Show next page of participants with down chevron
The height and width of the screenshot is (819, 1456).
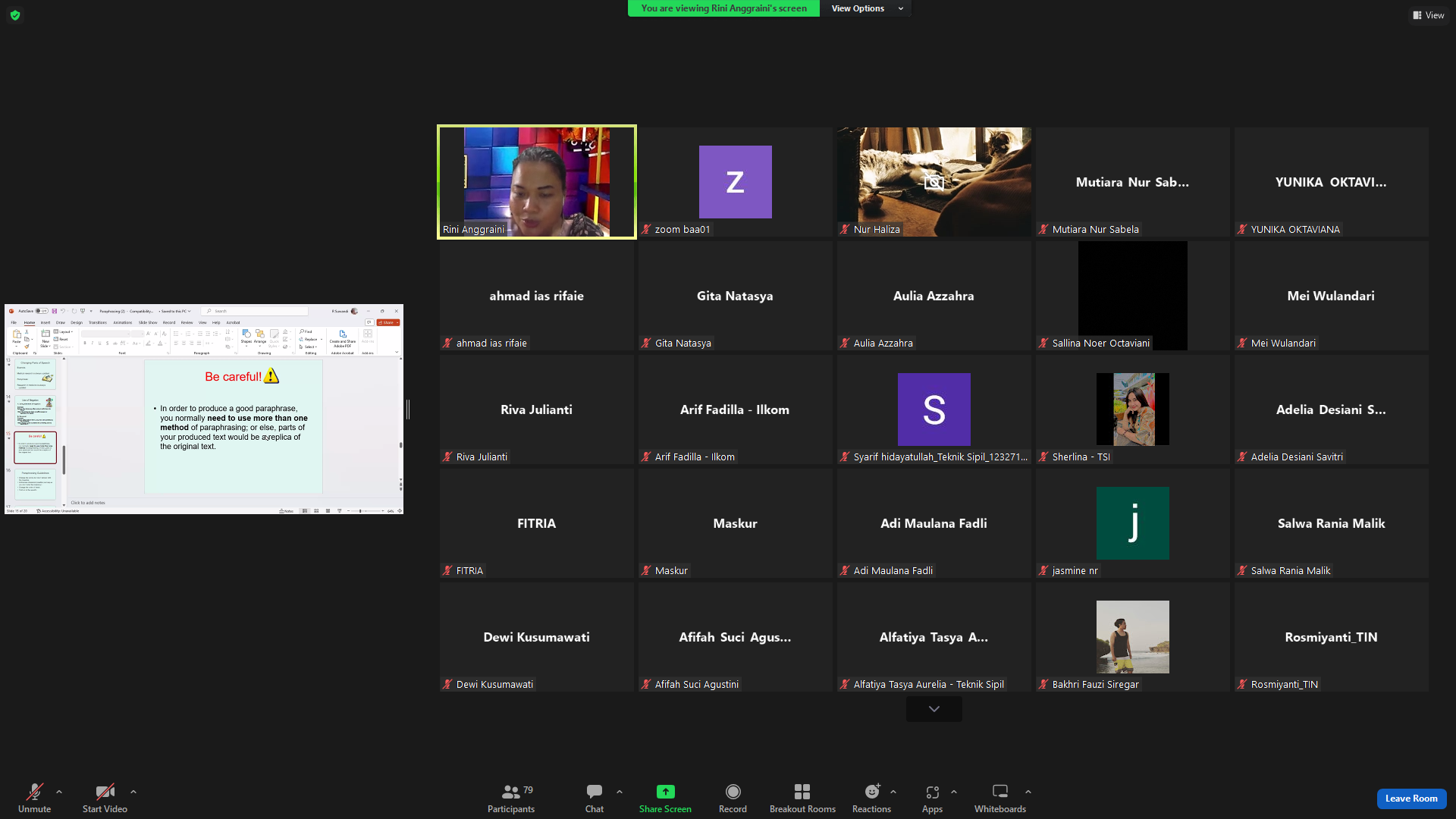pyautogui.click(x=934, y=709)
